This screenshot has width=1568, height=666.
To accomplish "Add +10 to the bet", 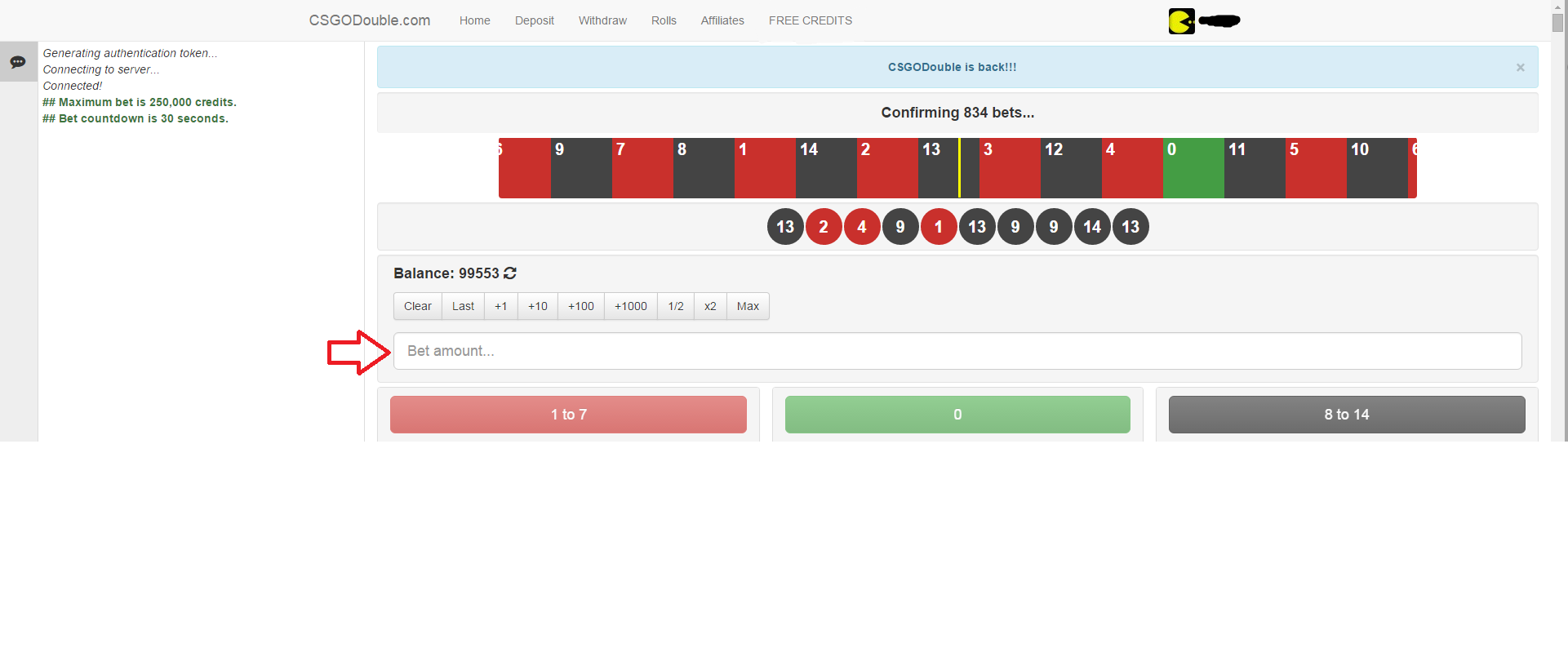I will (538, 306).
